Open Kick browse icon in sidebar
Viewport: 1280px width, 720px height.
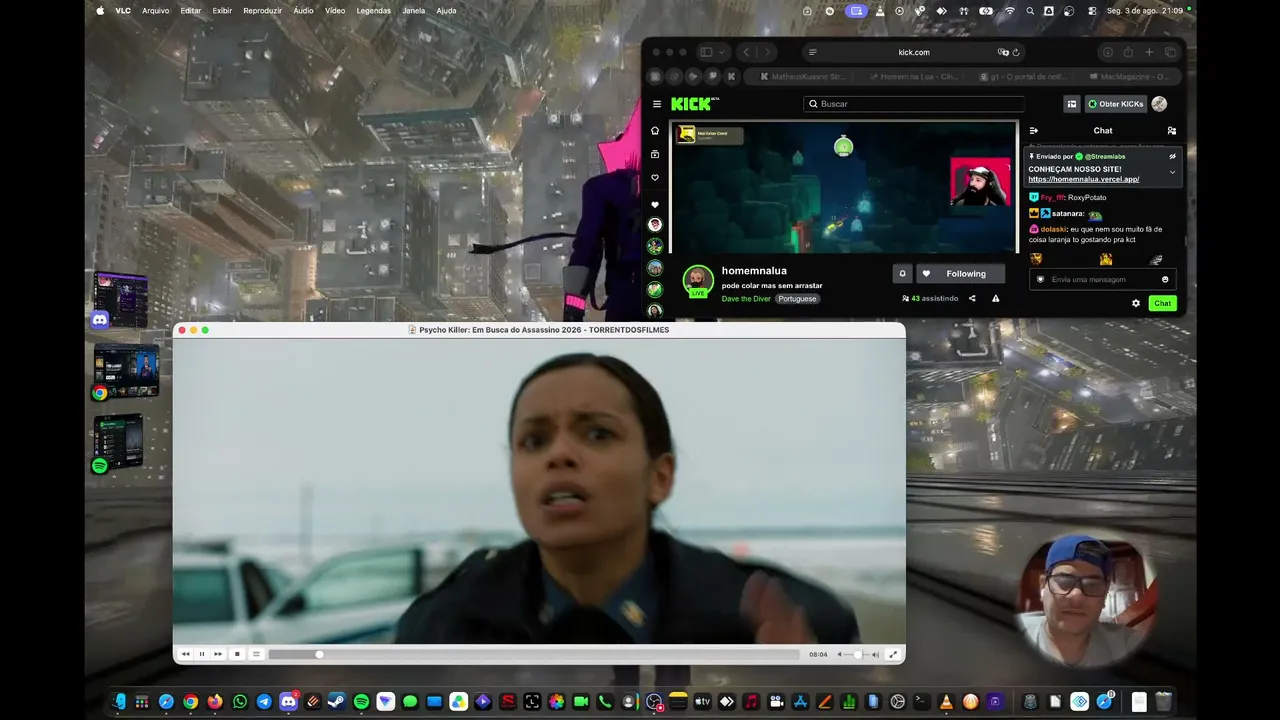tap(655, 154)
